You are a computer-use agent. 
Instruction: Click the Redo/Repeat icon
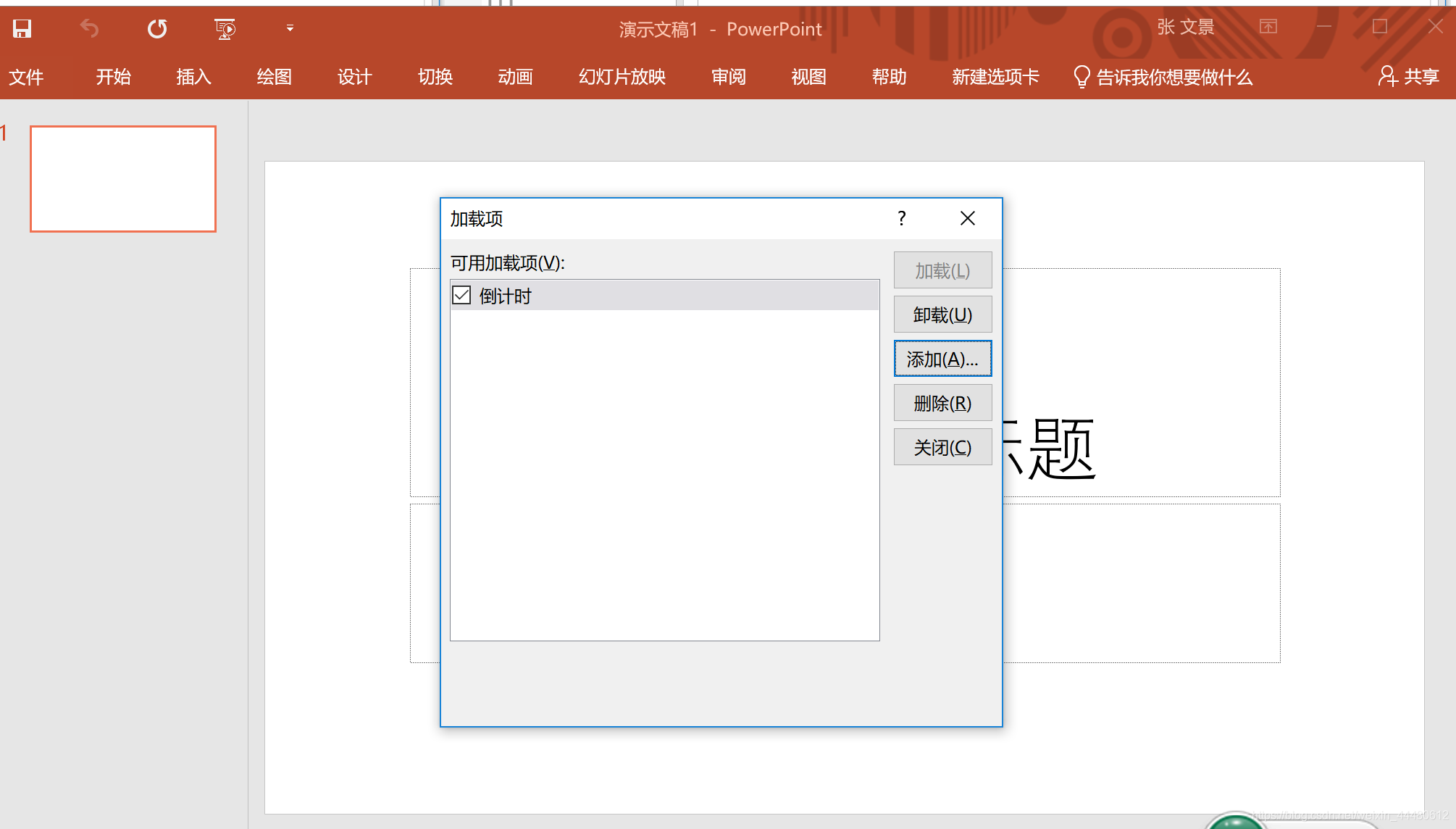pos(156,29)
